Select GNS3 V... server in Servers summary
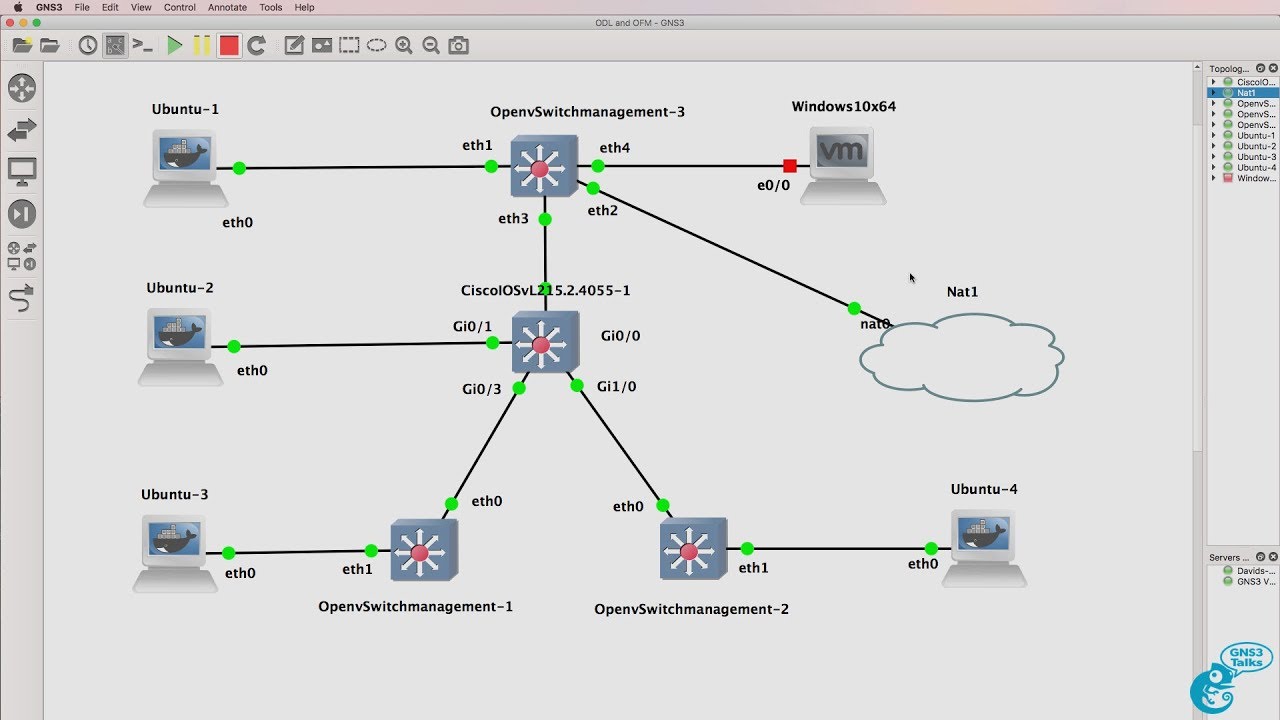This screenshot has height=720, width=1280. pyautogui.click(x=1243, y=581)
